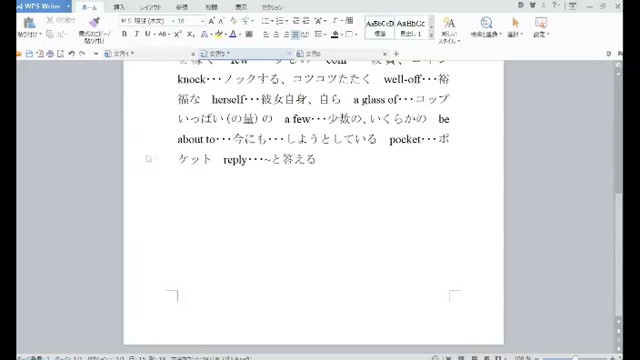Screen dimensions: 640x360
Task: Click the format painter brush icon
Action: tap(94, 22)
